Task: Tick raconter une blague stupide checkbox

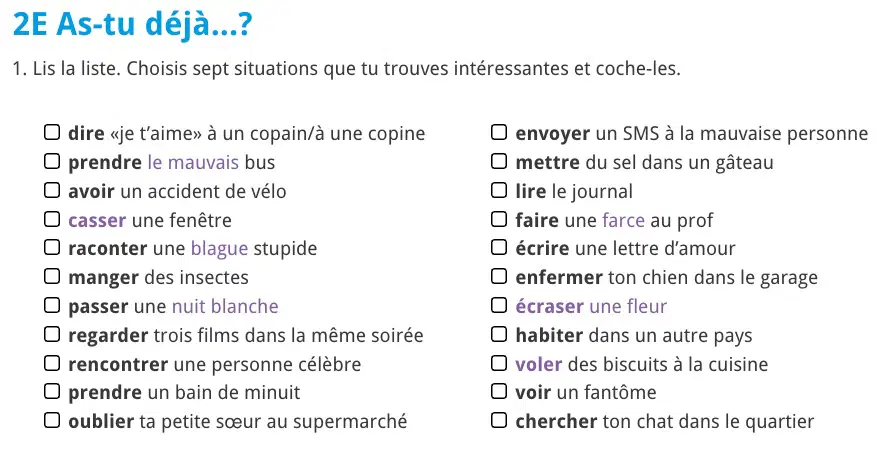Action: [x=52, y=248]
